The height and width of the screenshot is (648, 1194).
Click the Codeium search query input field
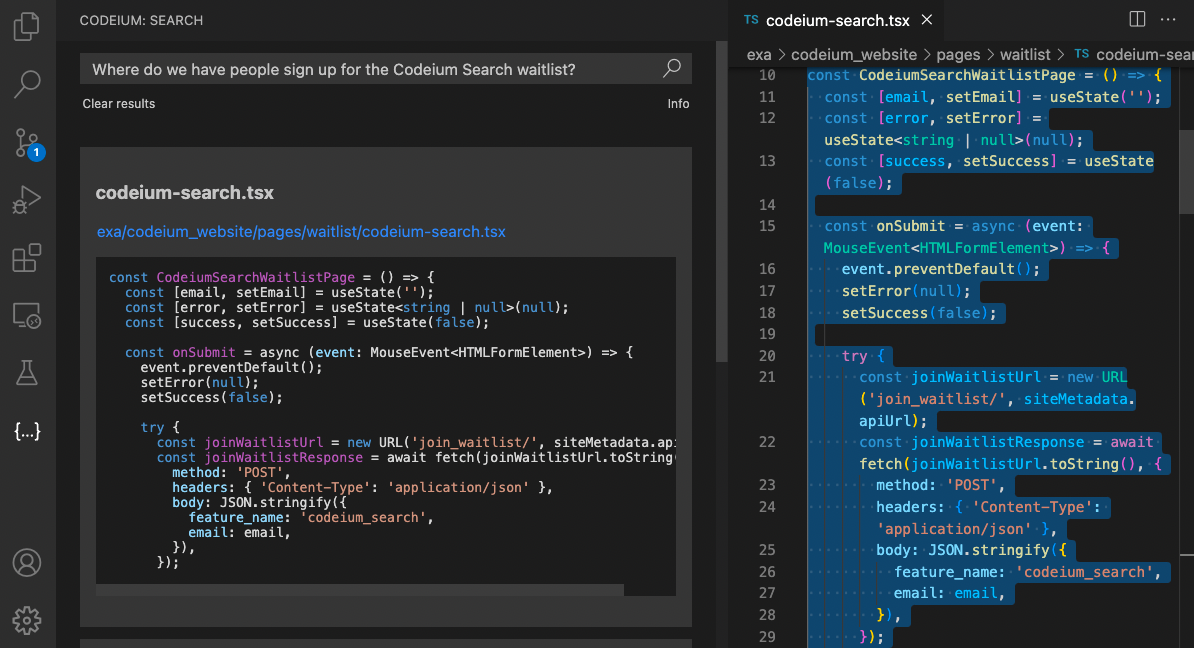click(x=370, y=69)
